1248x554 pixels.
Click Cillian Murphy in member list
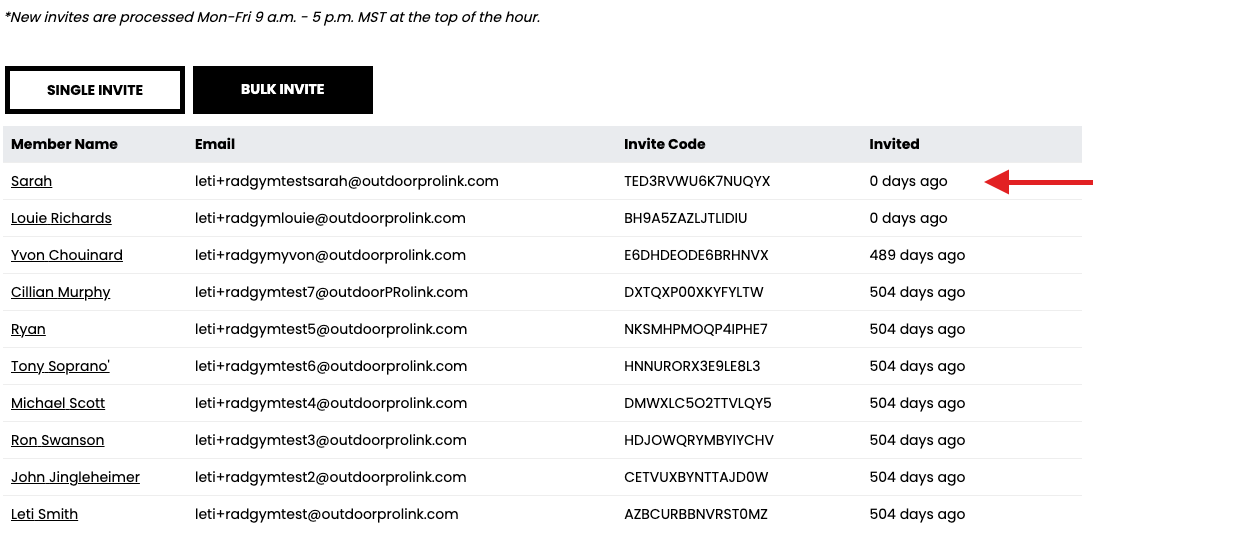pos(61,292)
